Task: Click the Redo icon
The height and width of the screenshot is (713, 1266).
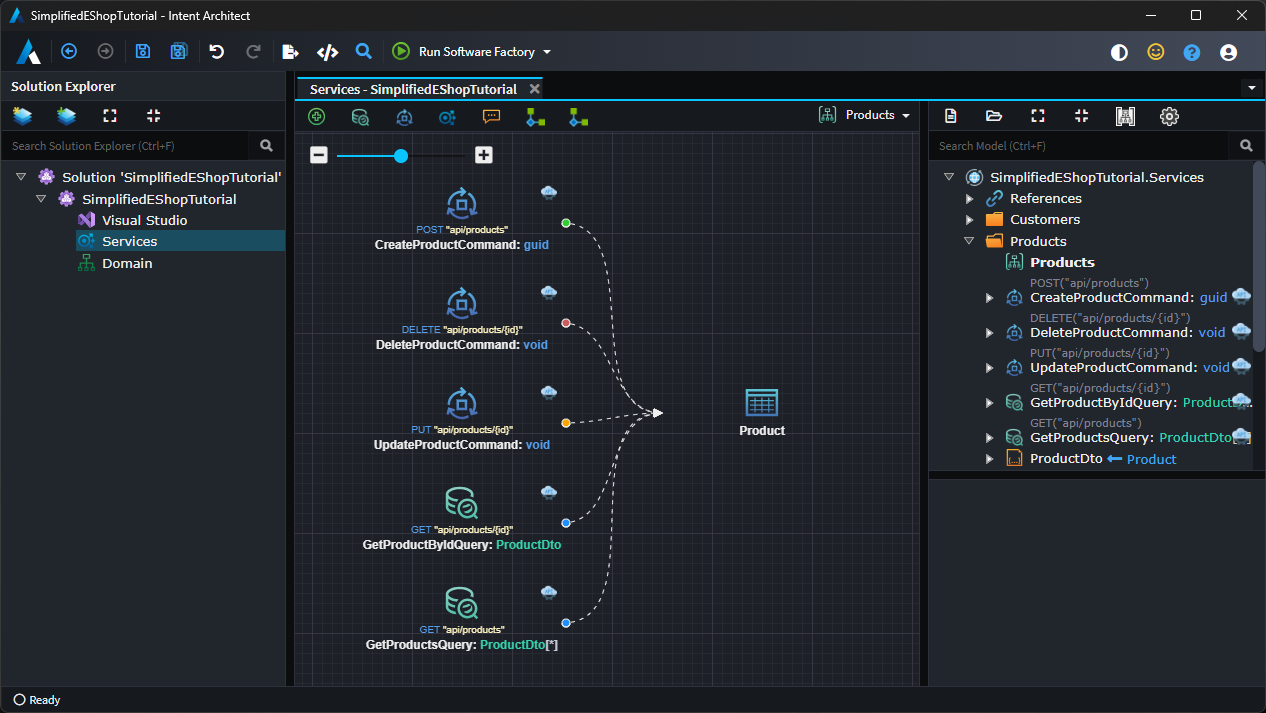Action: (253, 51)
